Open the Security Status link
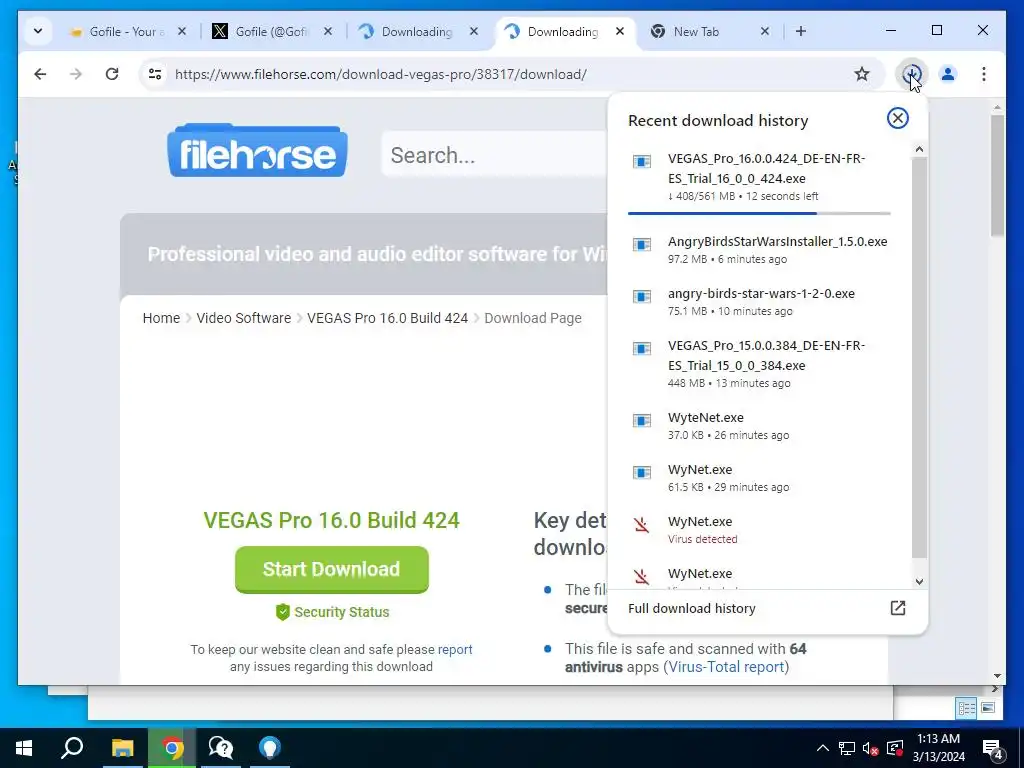Image resolution: width=1024 pixels, height=768 pixels. [332, 612]
